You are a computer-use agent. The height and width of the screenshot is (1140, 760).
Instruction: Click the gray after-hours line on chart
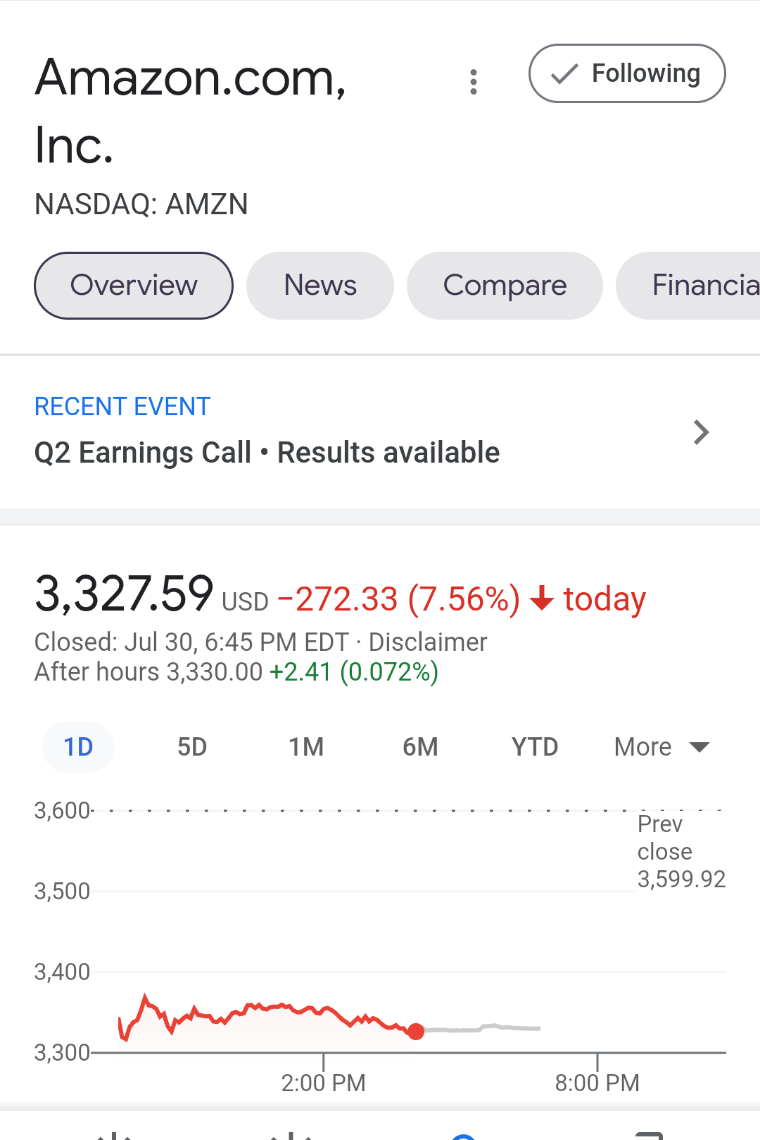click(483, 1028)
